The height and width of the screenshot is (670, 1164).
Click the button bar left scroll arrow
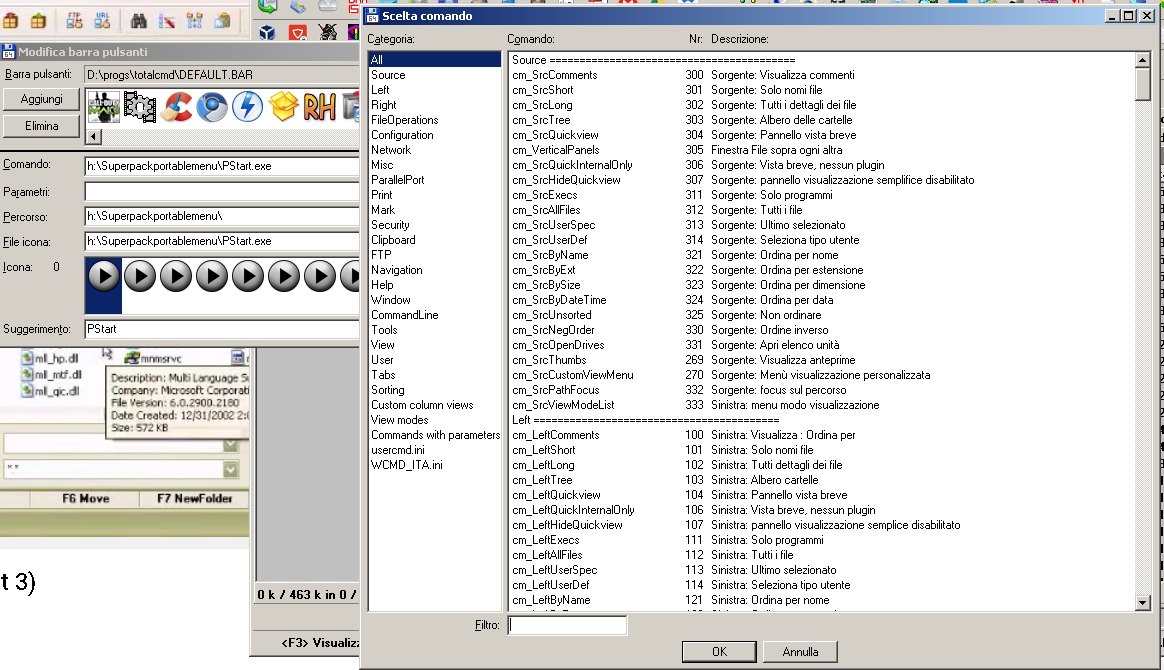(94, 137)
